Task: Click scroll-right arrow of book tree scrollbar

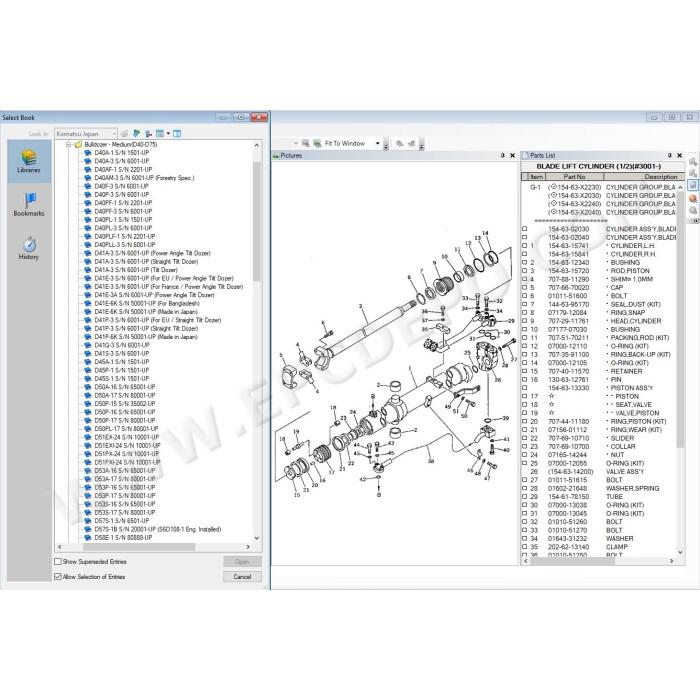Action: (x=248, y=547)
